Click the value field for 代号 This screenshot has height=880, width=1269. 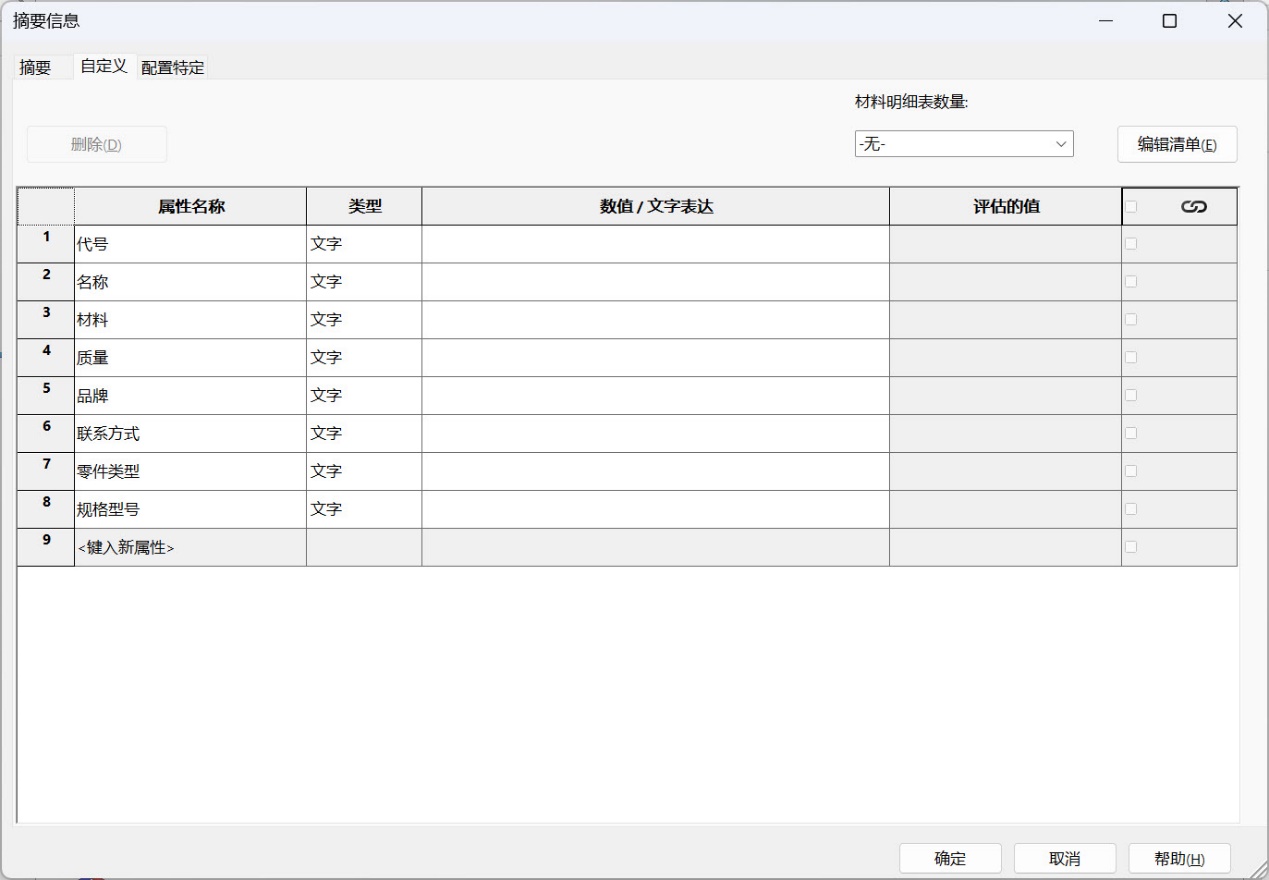point(655,244)
